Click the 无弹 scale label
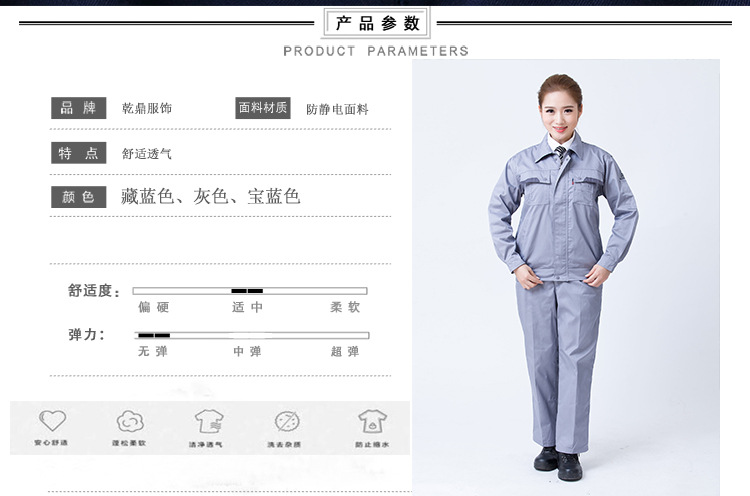The height and width of the screenshot is (496, 750). coord(153,352)
